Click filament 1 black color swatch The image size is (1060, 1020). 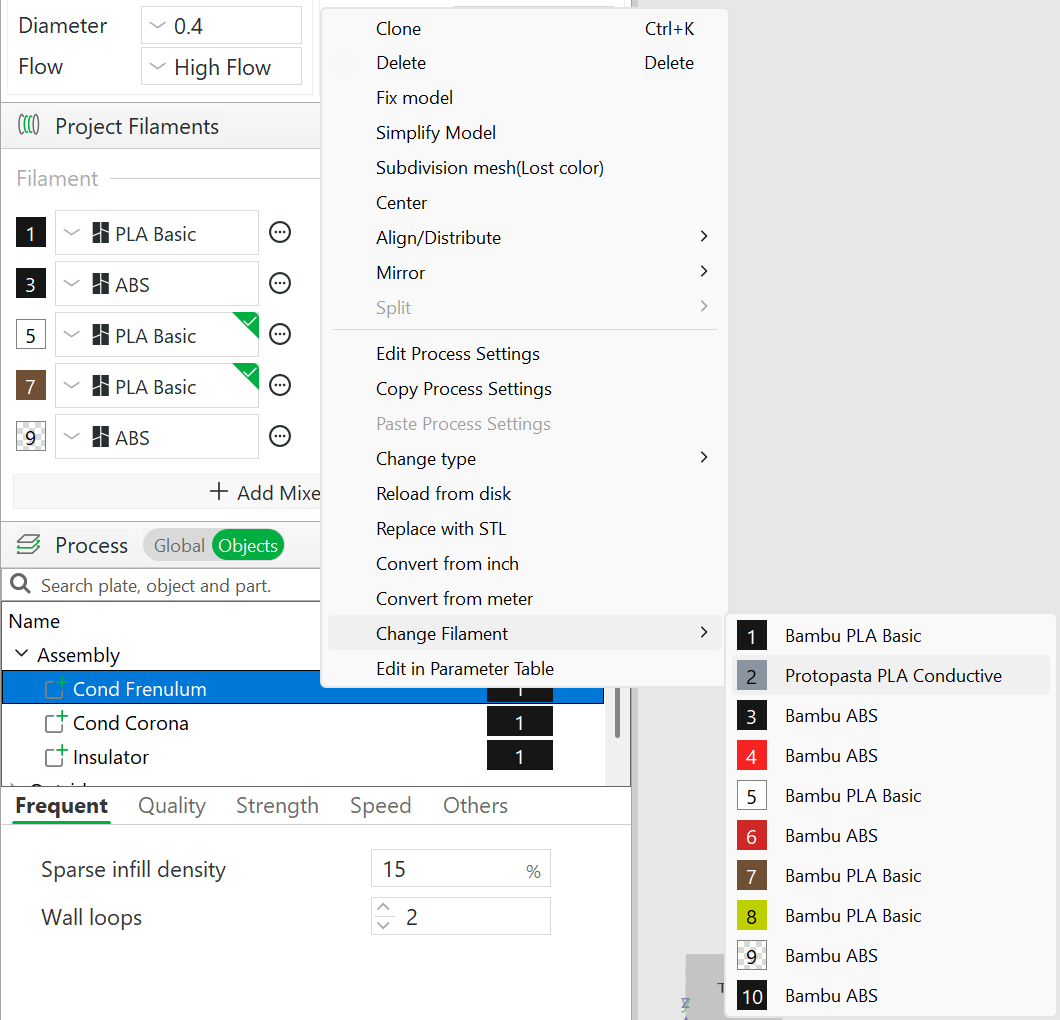30,233
